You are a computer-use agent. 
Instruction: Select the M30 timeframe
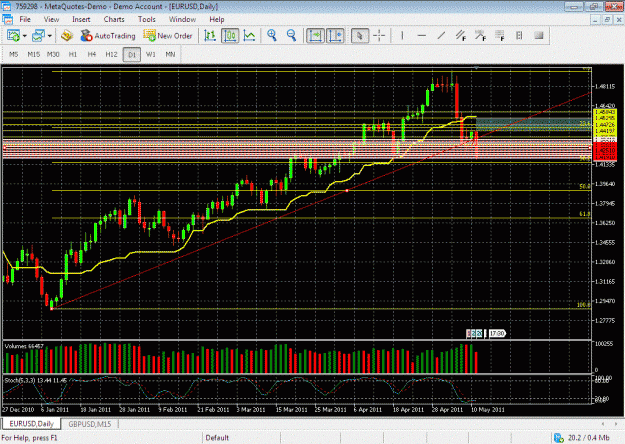[x=53, y=54]
